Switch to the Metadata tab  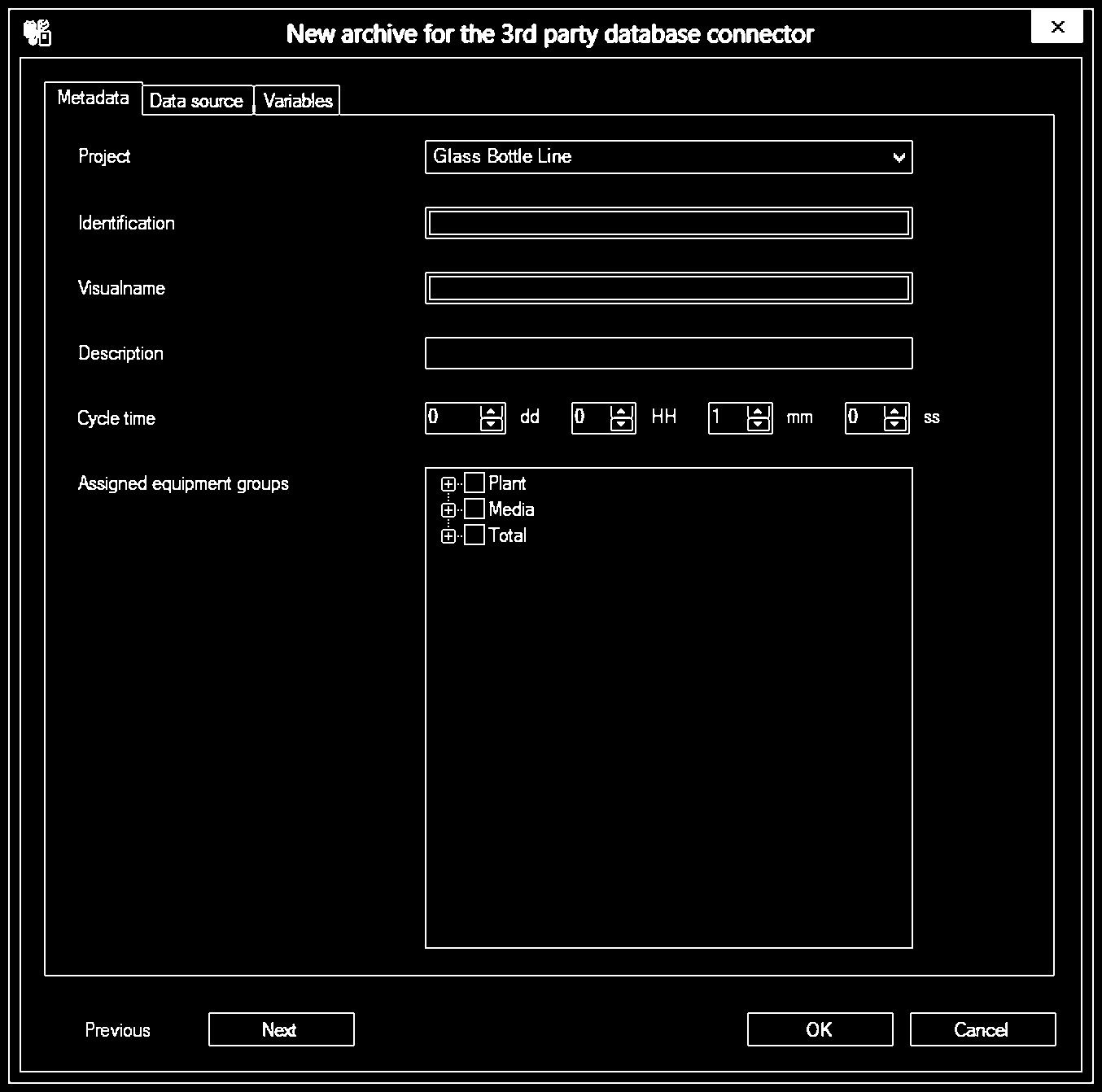point(93,98)
